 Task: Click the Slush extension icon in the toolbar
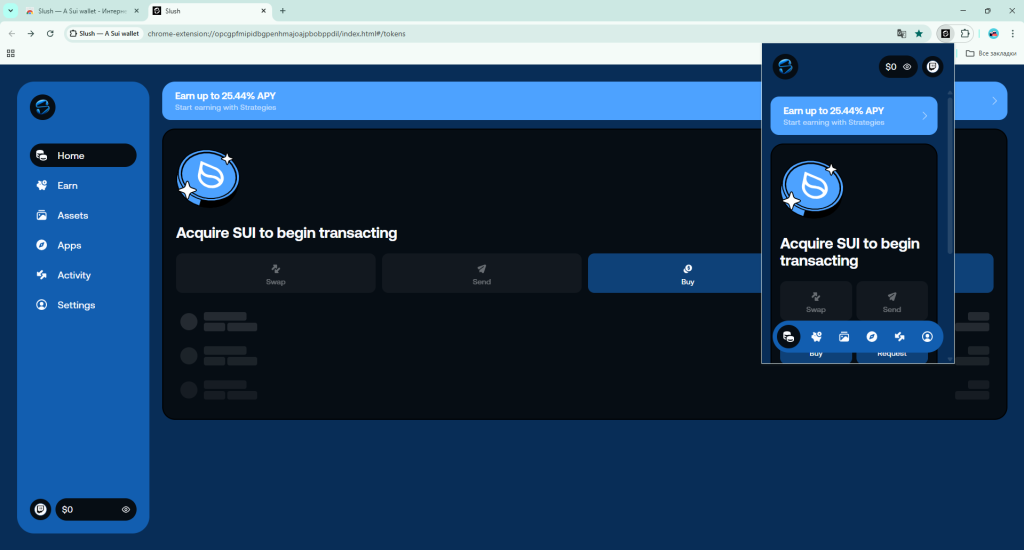(945, 33)
